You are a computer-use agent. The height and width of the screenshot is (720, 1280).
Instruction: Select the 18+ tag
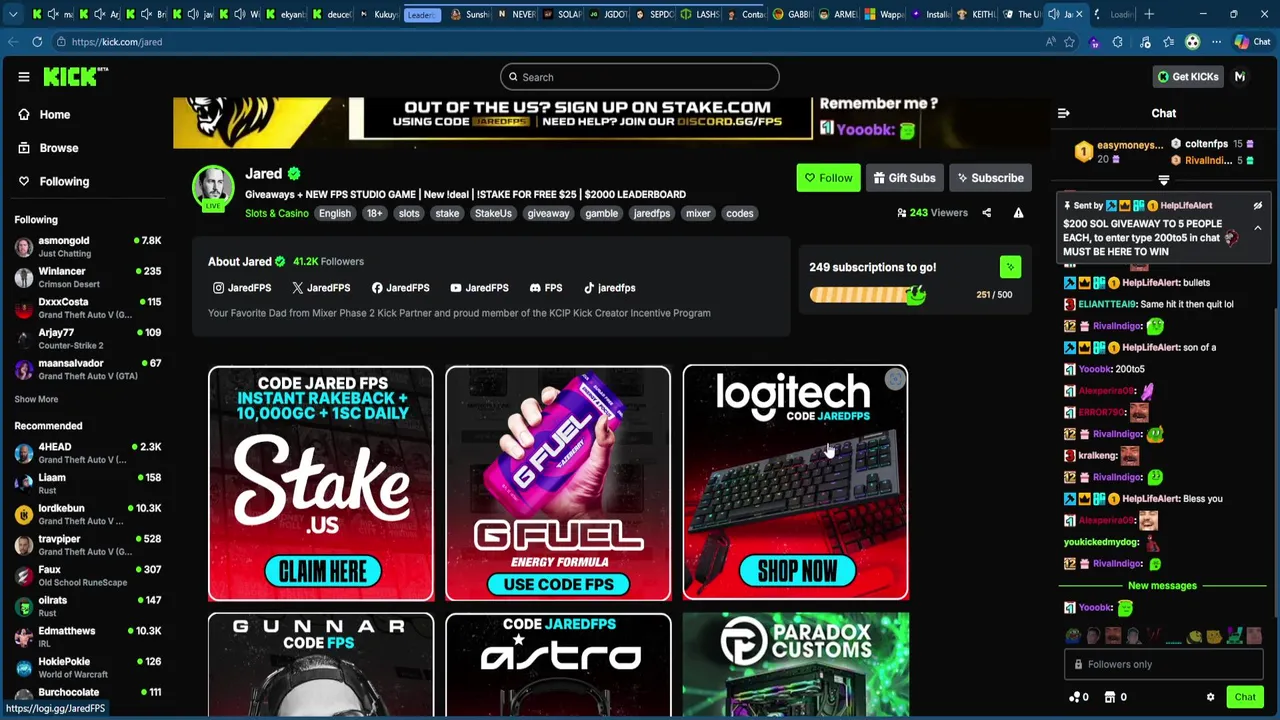[374, 213]
